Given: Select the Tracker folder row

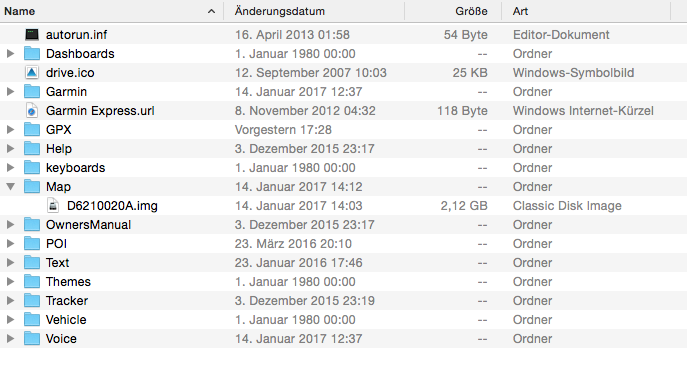Looking at the screenshot, I should pyautogui.click(x=344, y=301).
